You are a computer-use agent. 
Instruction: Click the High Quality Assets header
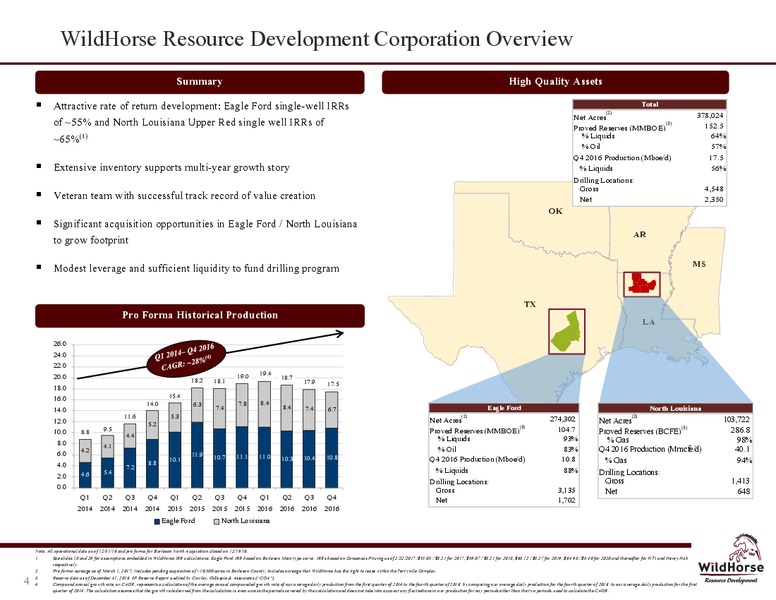click(555, 82)
